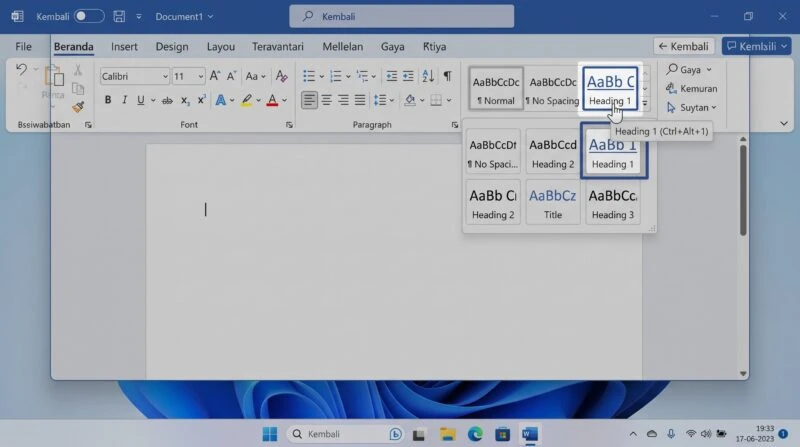Click Gaya search button in editing group

pos(689,69)
